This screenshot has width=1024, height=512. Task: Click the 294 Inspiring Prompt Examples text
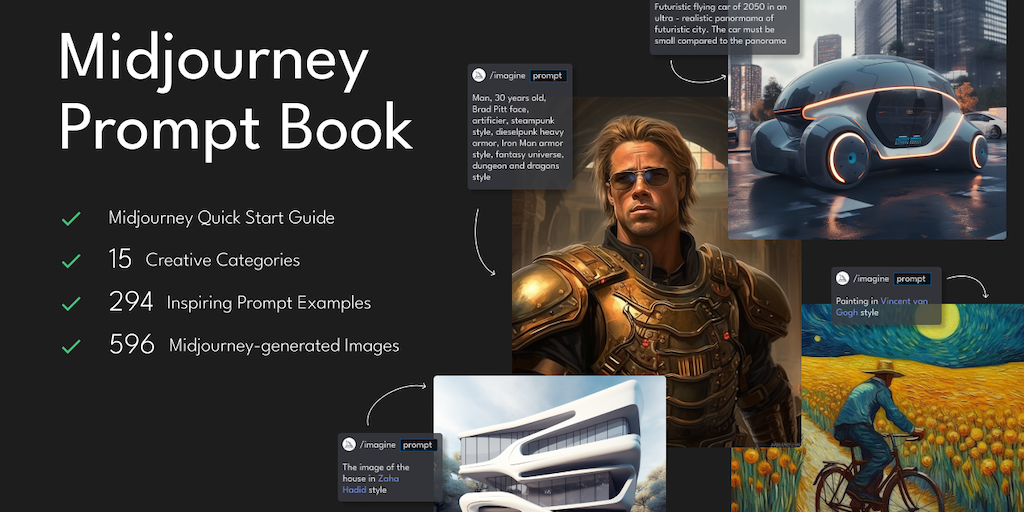pos(240,302)
